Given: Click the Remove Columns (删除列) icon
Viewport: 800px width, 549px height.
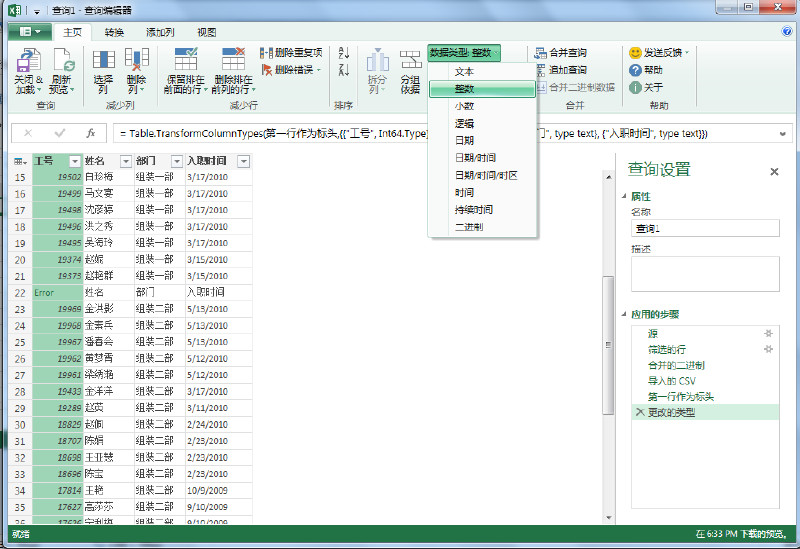Looking at the screenshot, I should (137, 60).
